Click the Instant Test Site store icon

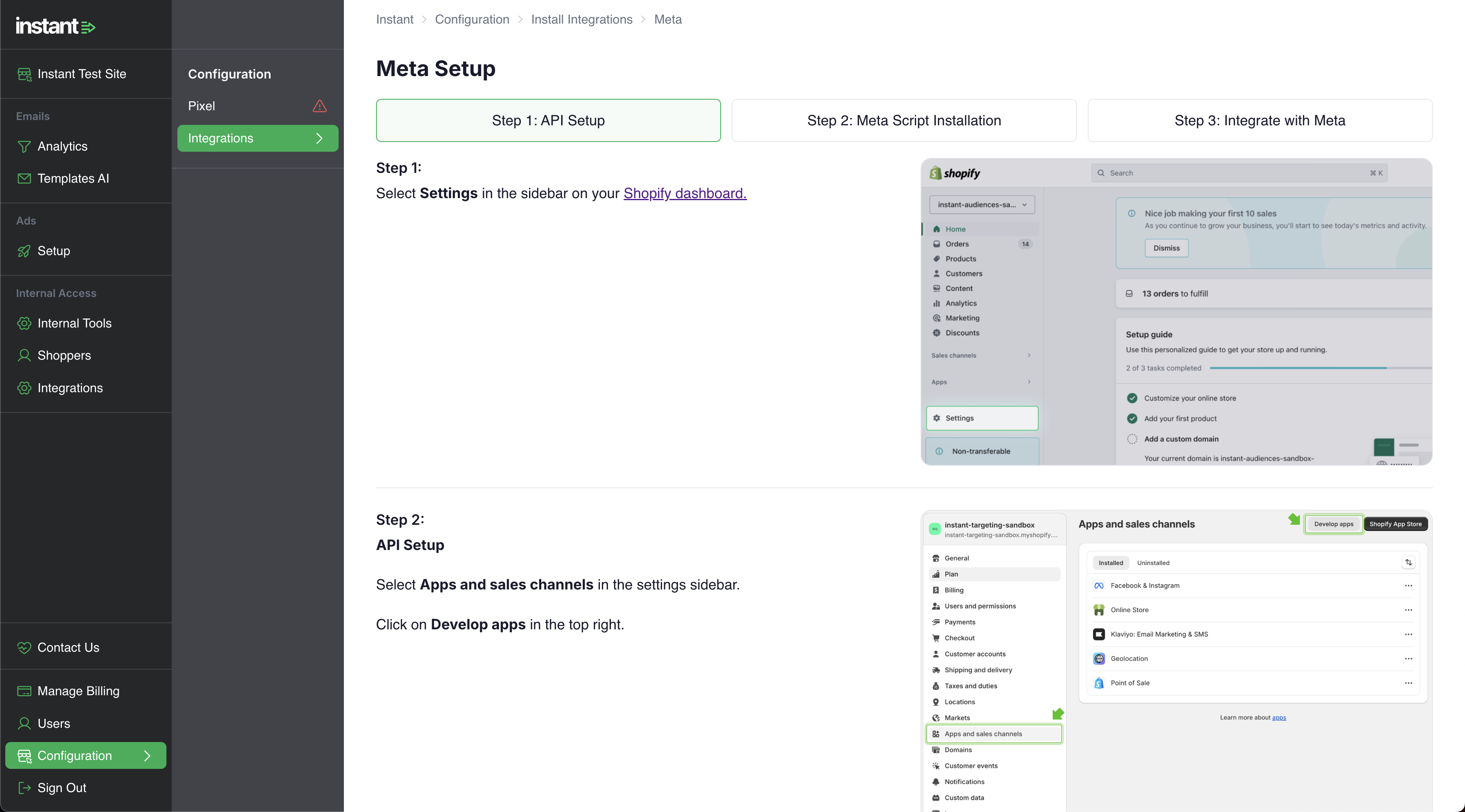click(x=24, y=74)
